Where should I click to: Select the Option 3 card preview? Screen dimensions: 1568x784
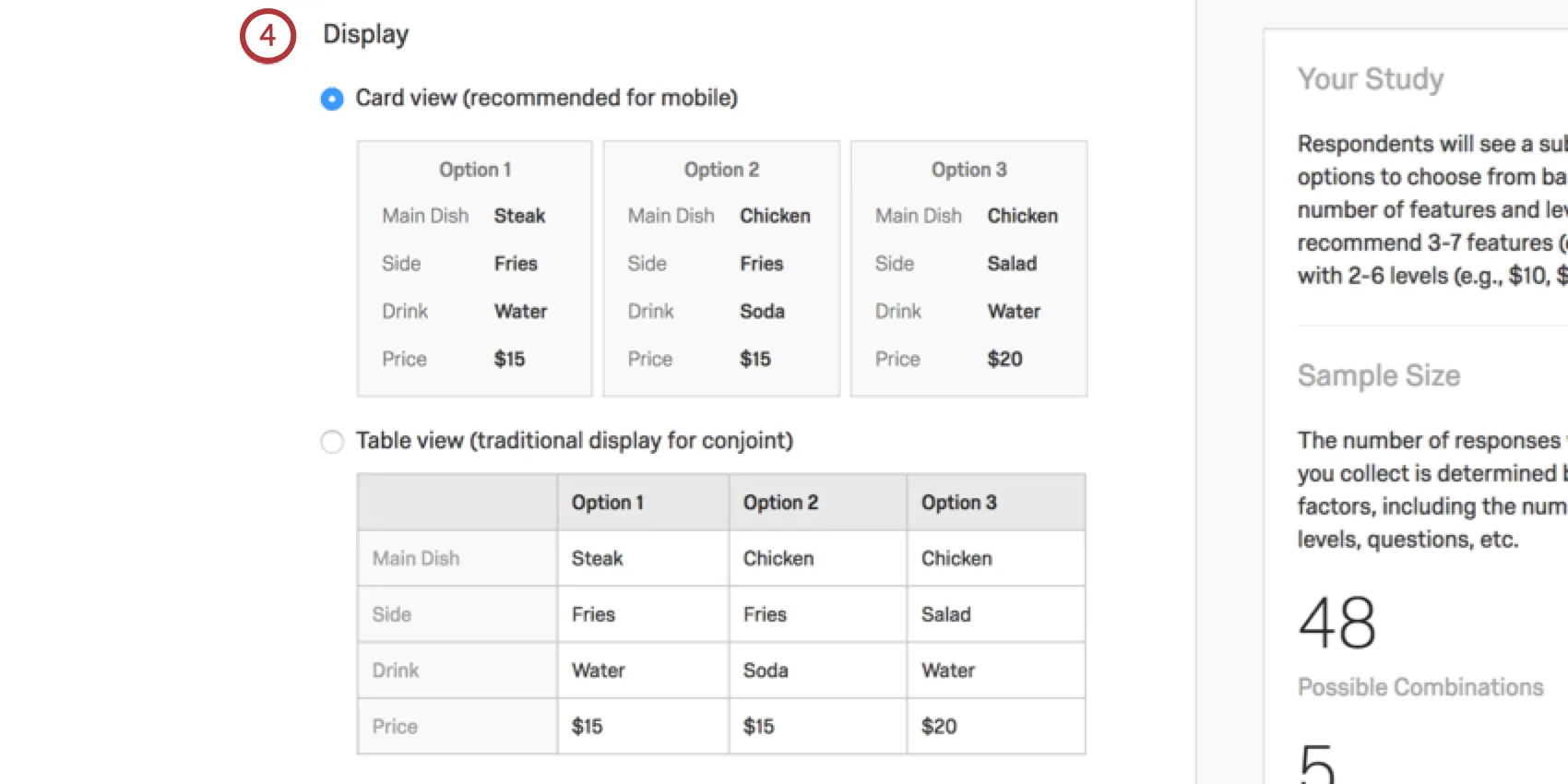(x=968, y=268)
